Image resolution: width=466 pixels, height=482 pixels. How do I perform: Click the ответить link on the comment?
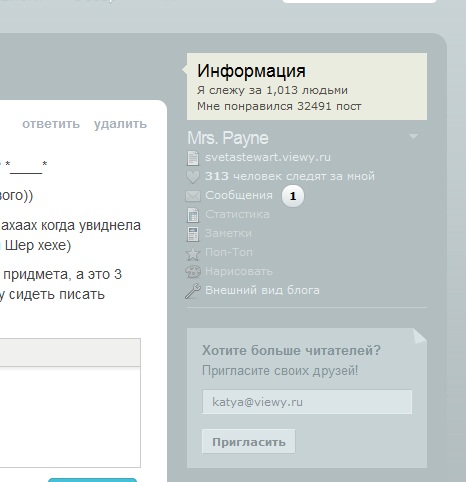point(51,124)
